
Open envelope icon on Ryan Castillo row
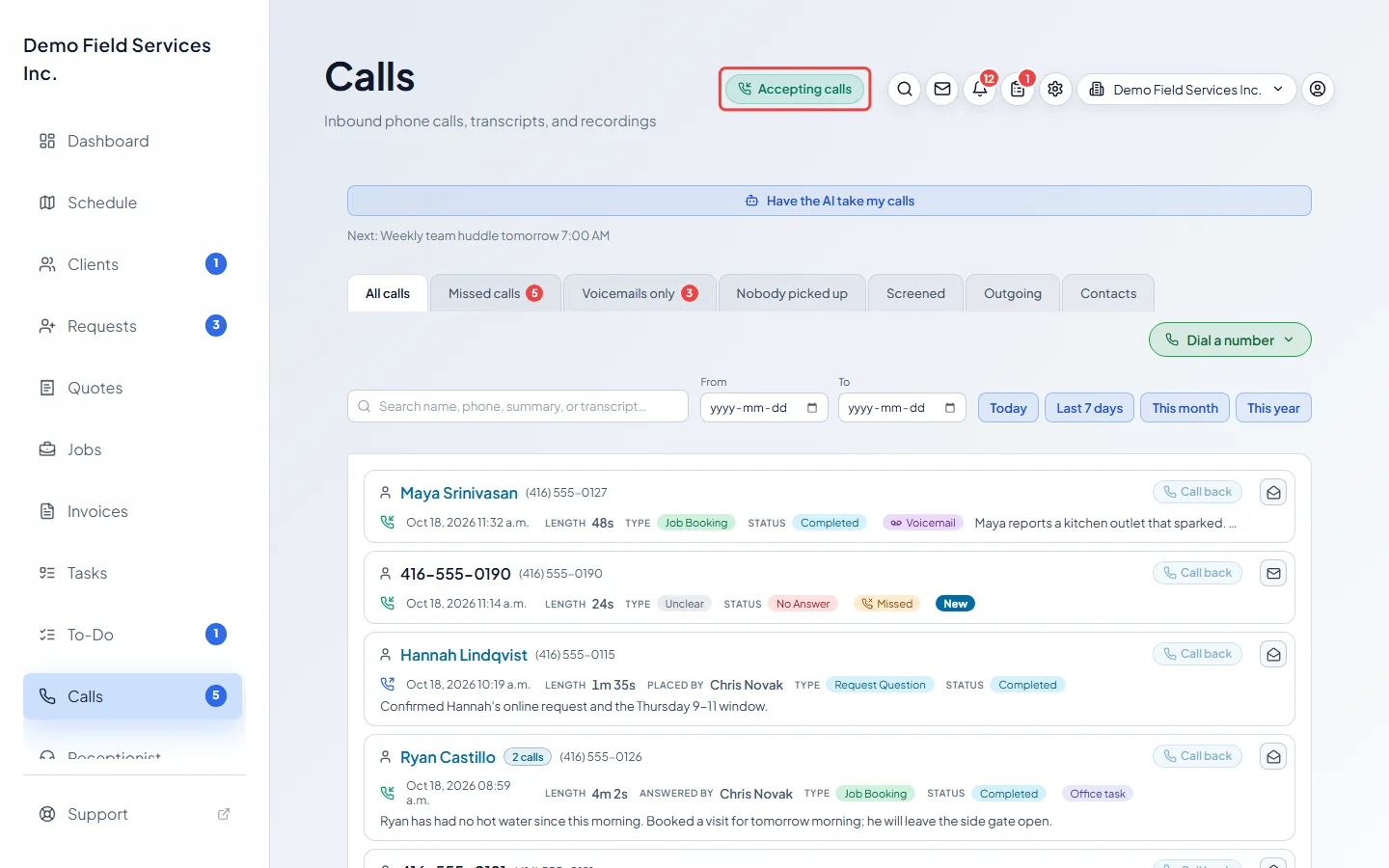(1273, 757)
